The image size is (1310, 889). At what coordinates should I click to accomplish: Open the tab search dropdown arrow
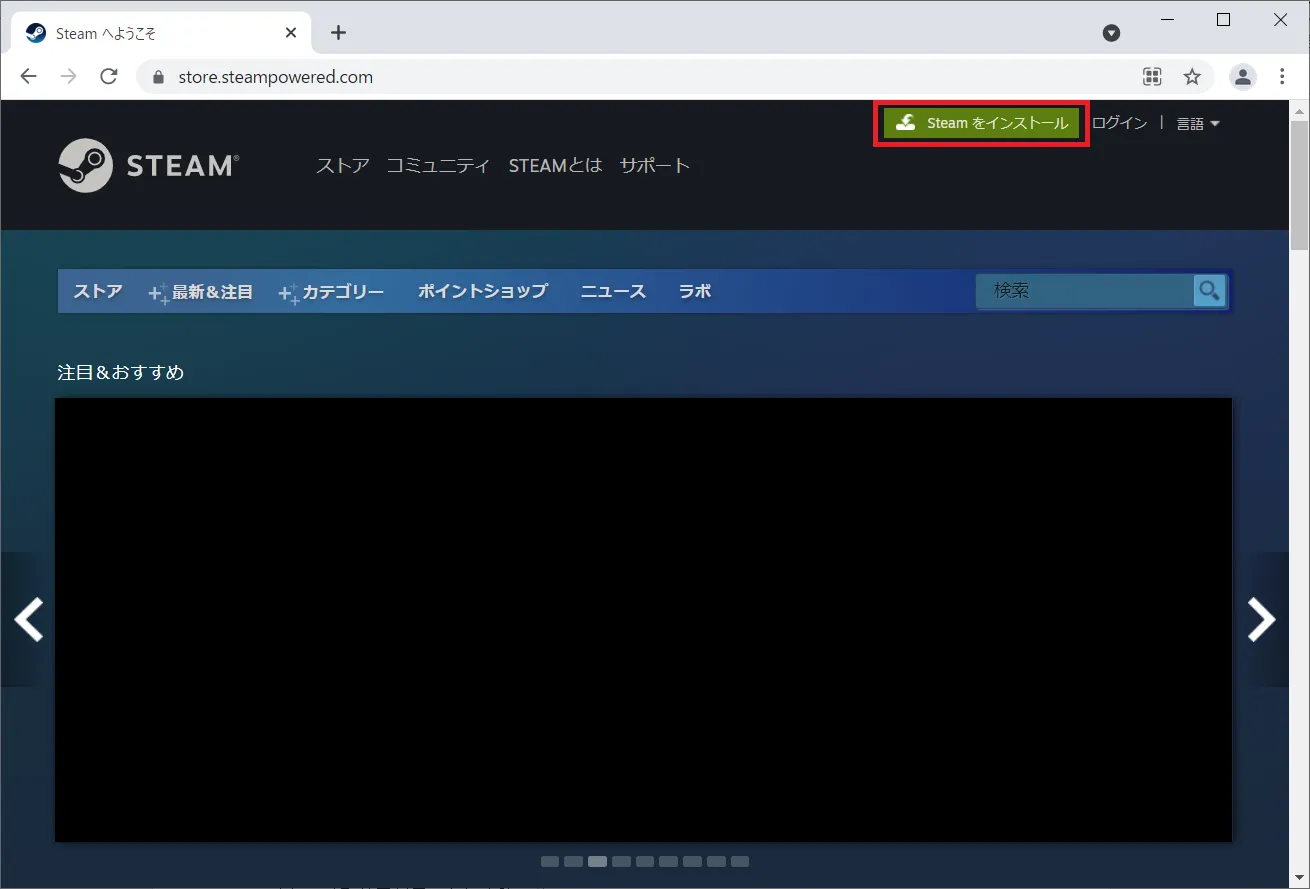click(1111, 33)
